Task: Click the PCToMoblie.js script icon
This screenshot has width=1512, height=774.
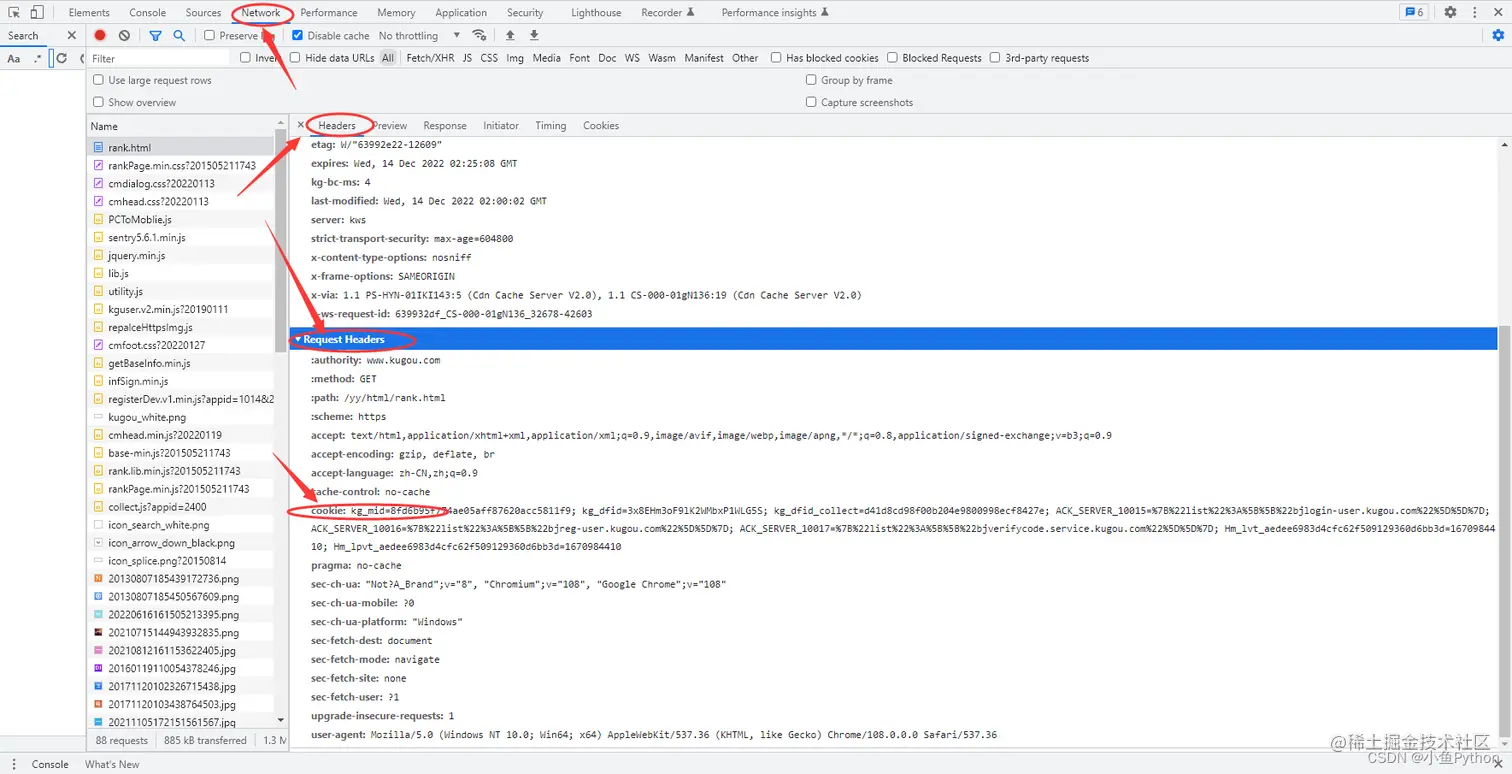Action: (98, 219)
